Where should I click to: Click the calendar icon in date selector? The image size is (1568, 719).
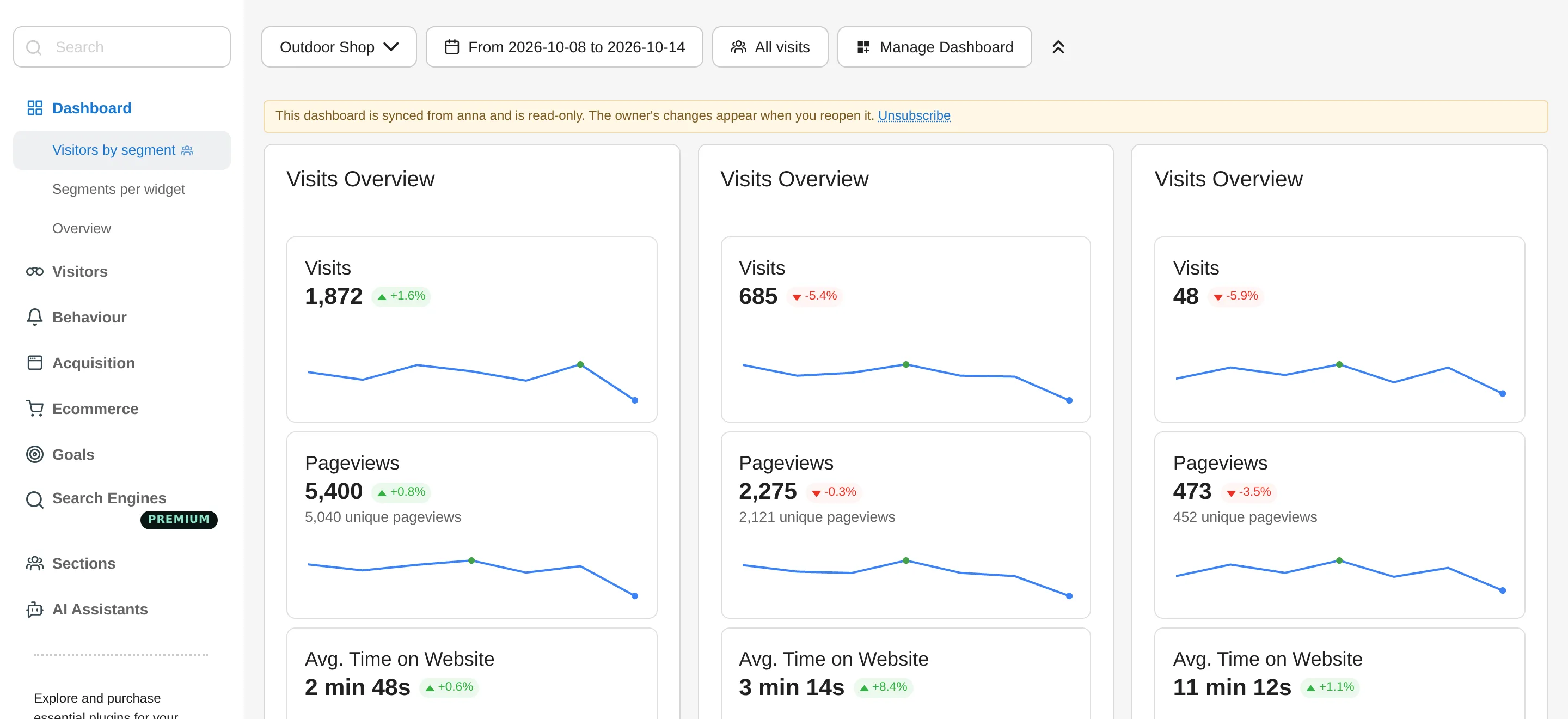point(452,47)
